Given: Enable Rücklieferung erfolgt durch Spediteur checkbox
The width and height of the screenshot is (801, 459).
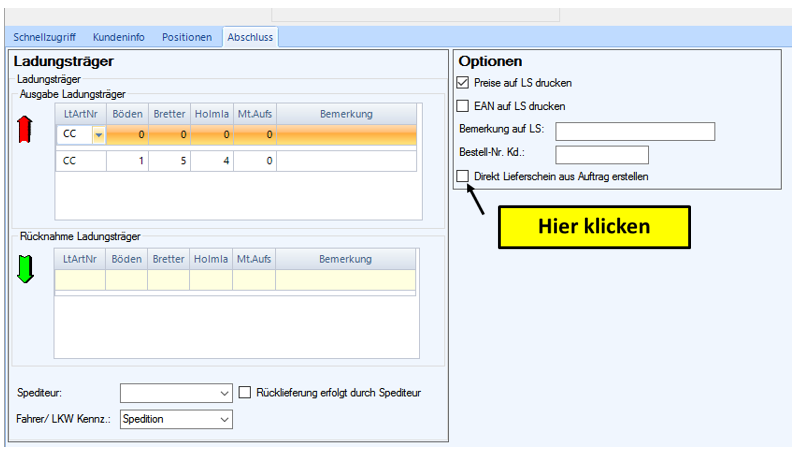Looking at the screenshot, I should pyautogui.click(x=246, y=393).
